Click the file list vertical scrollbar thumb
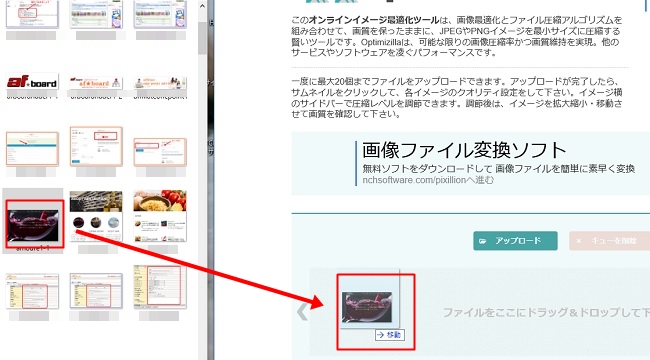The image size is (650, 360). pyautogui.click(x=202, y=38)
